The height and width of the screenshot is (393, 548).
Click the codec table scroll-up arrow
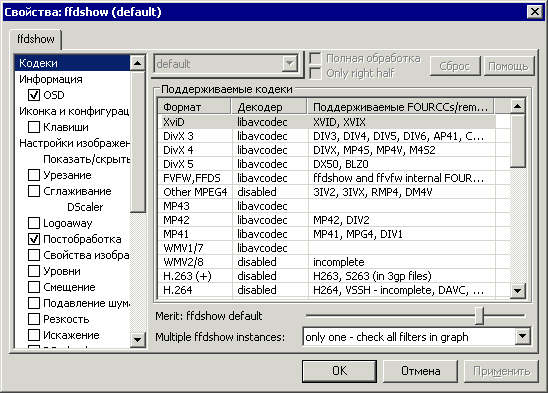tap(518, 106)
